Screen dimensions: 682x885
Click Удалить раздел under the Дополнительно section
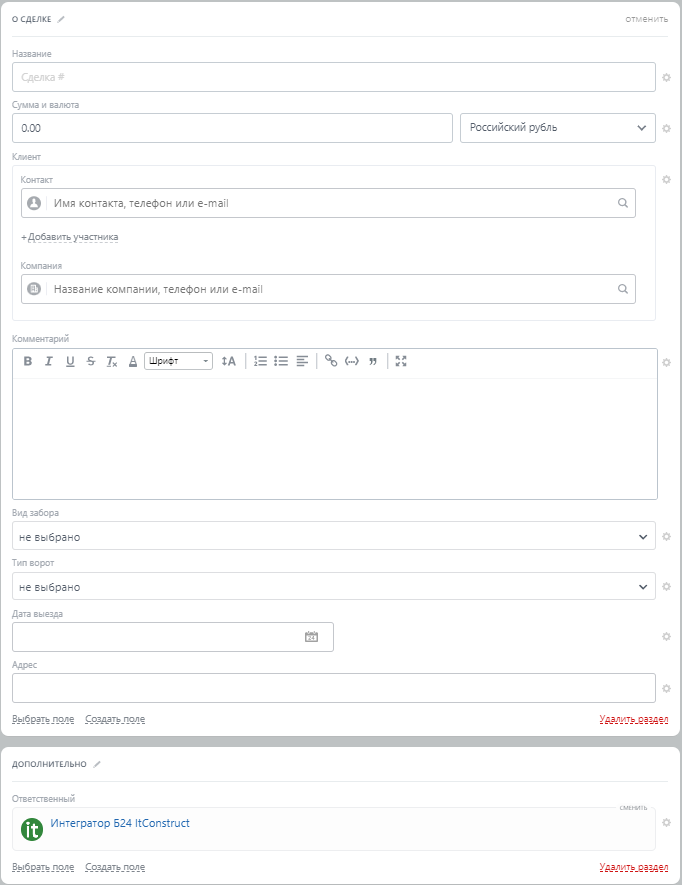pos(634,867)
